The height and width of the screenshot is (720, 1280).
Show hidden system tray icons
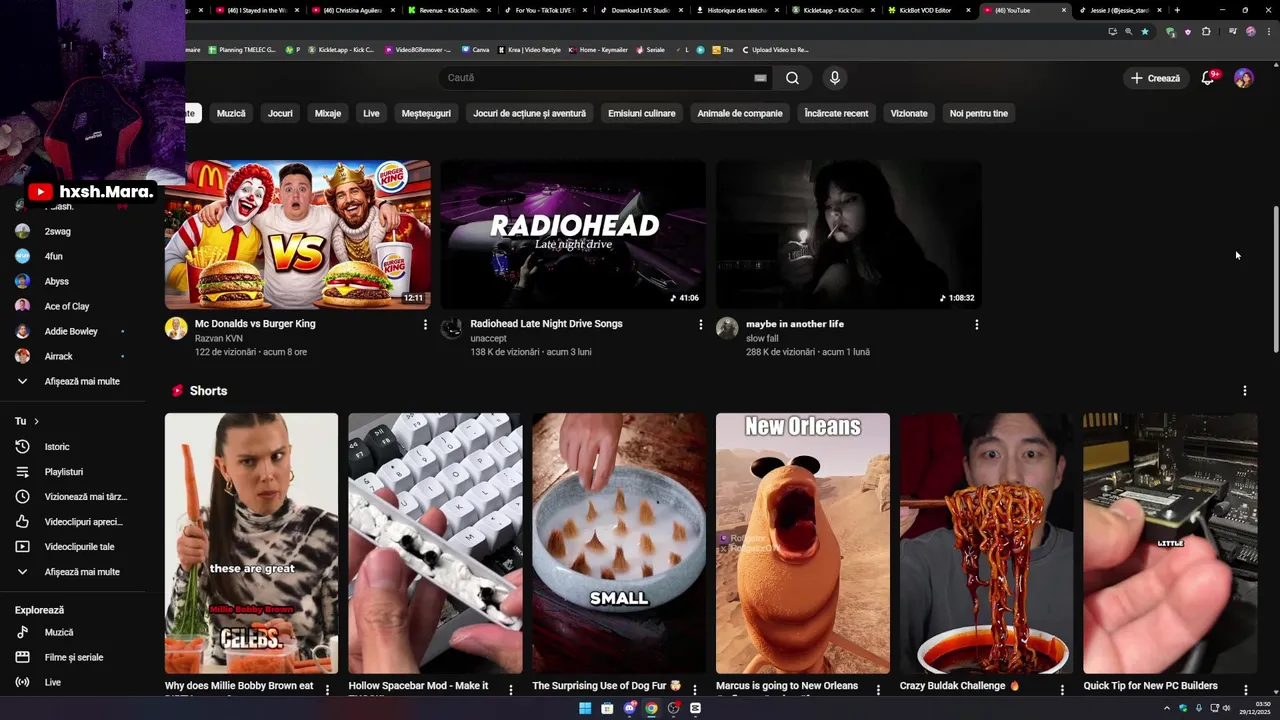coord(1166,708)
